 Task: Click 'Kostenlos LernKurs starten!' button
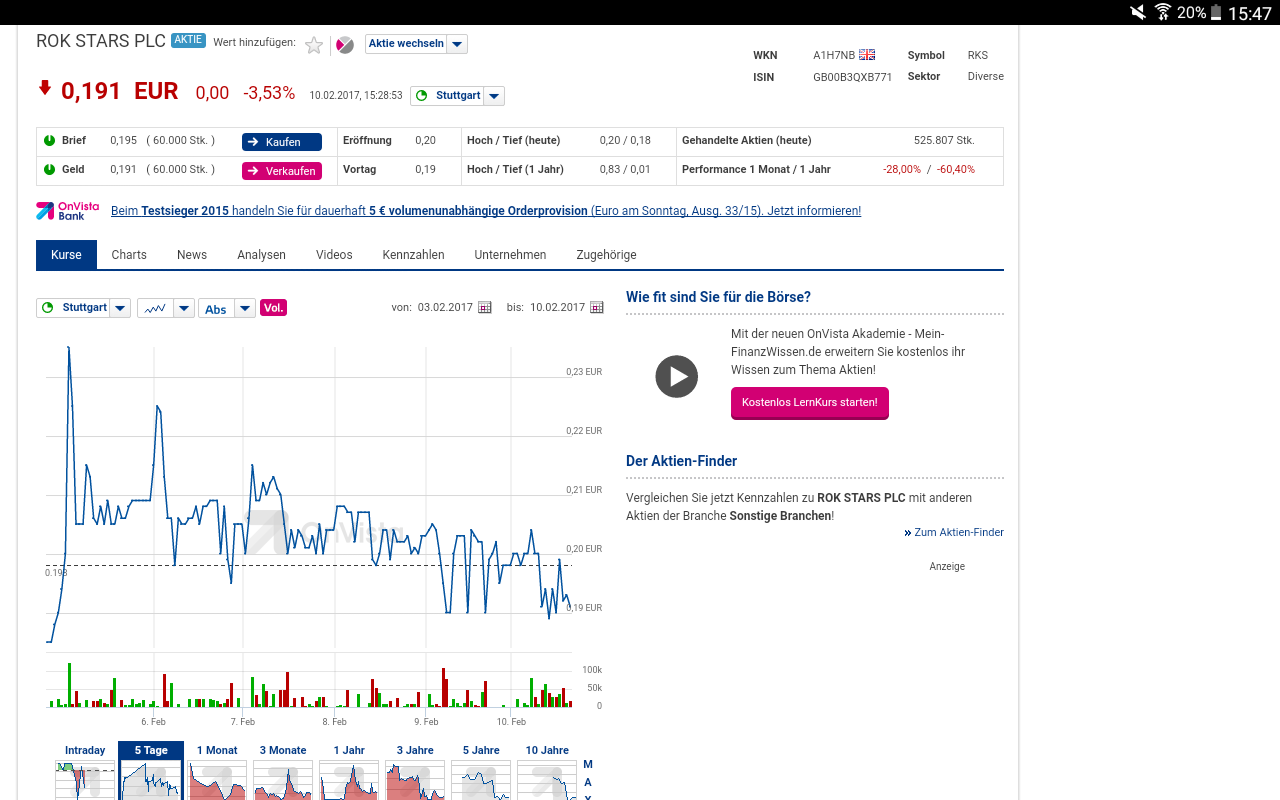[x=809, y=403]
